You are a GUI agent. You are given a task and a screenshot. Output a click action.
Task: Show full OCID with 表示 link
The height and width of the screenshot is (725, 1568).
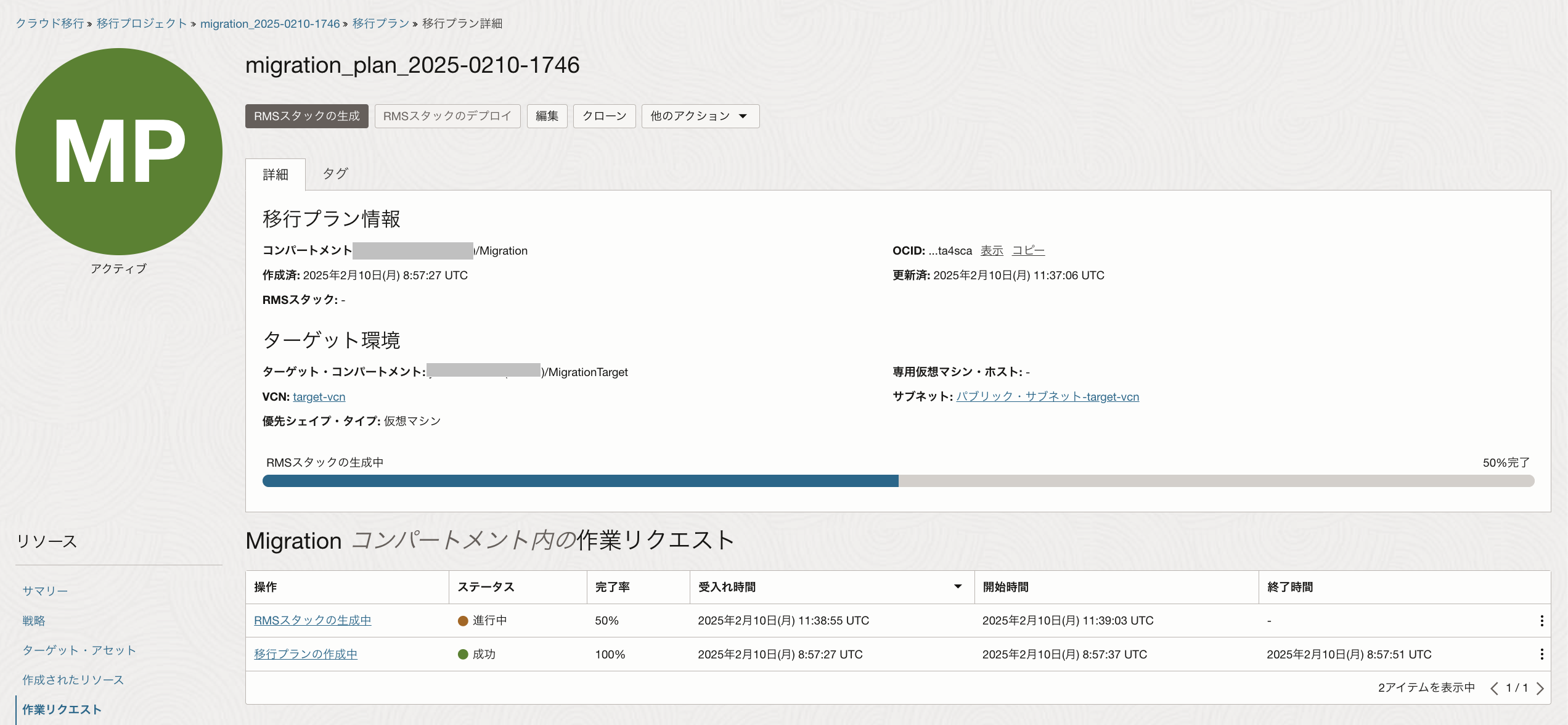point(992,250)
